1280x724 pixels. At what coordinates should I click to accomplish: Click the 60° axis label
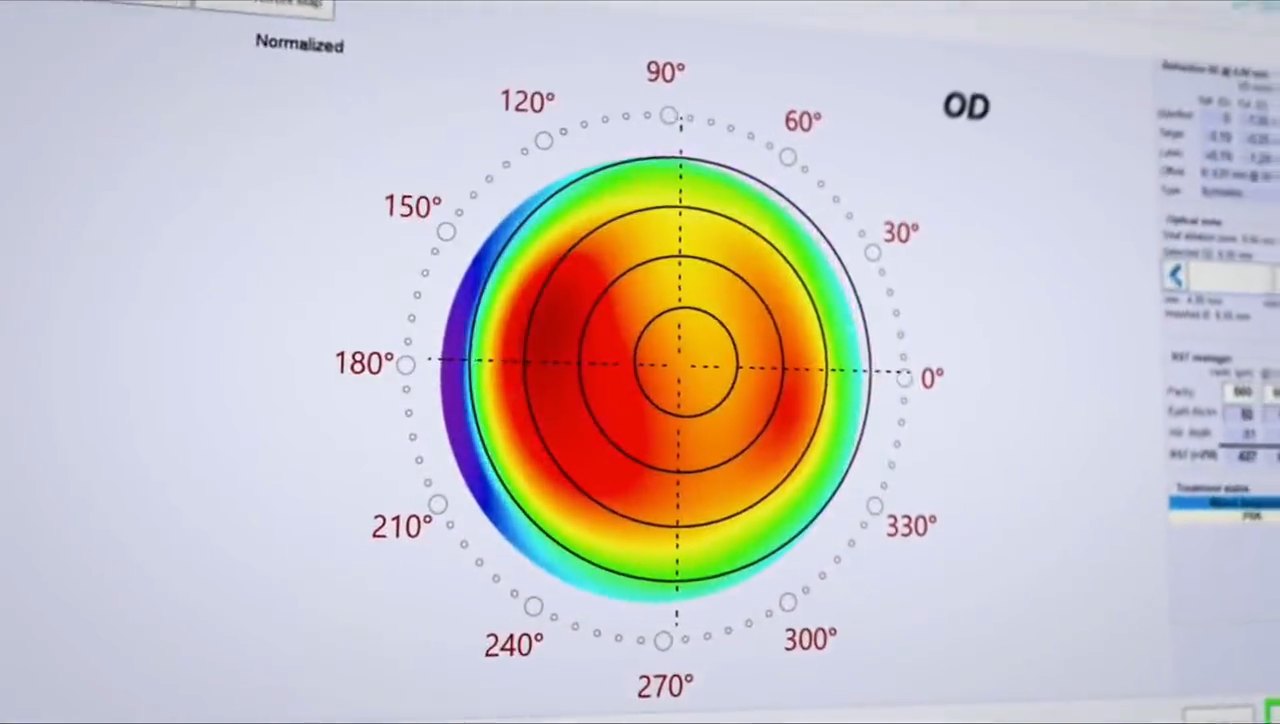point(803,121)
